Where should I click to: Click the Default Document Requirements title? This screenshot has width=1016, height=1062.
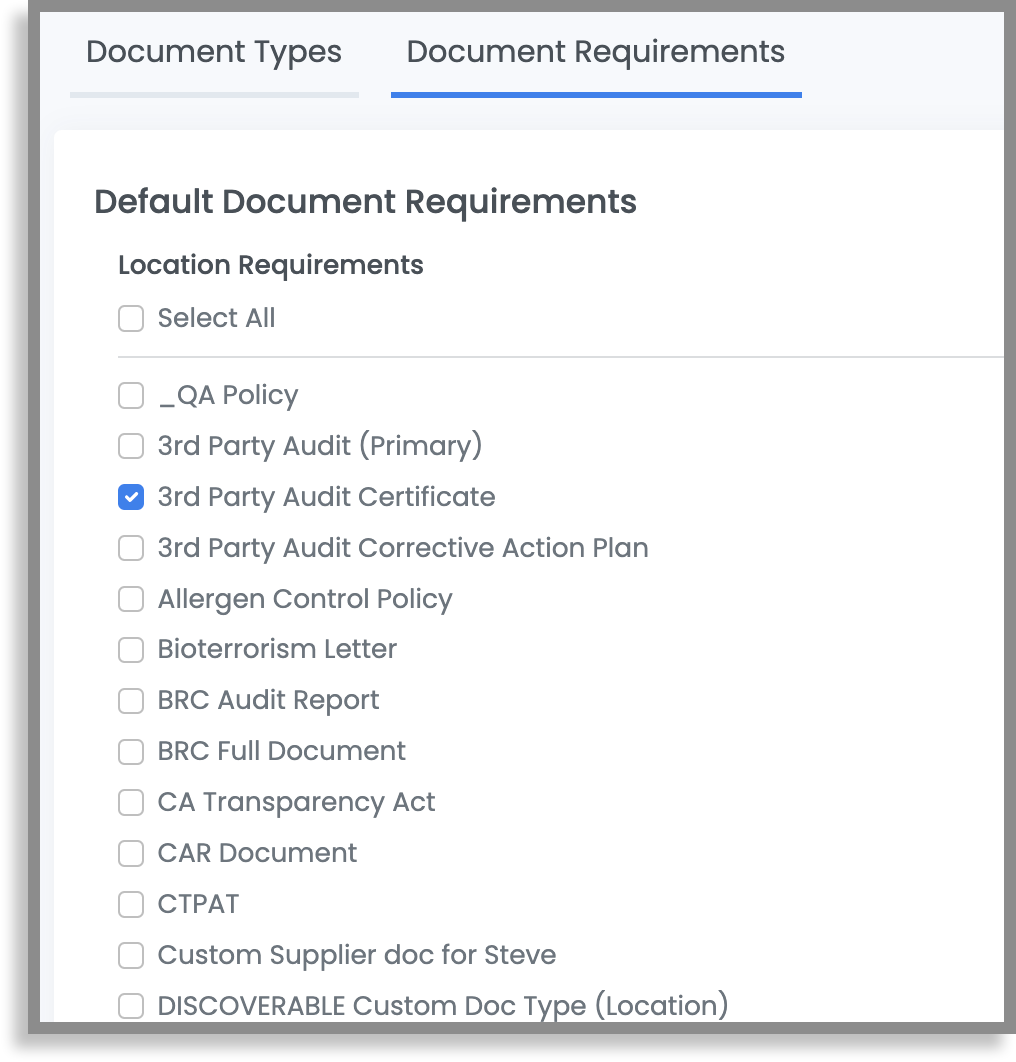coord(365,202)
